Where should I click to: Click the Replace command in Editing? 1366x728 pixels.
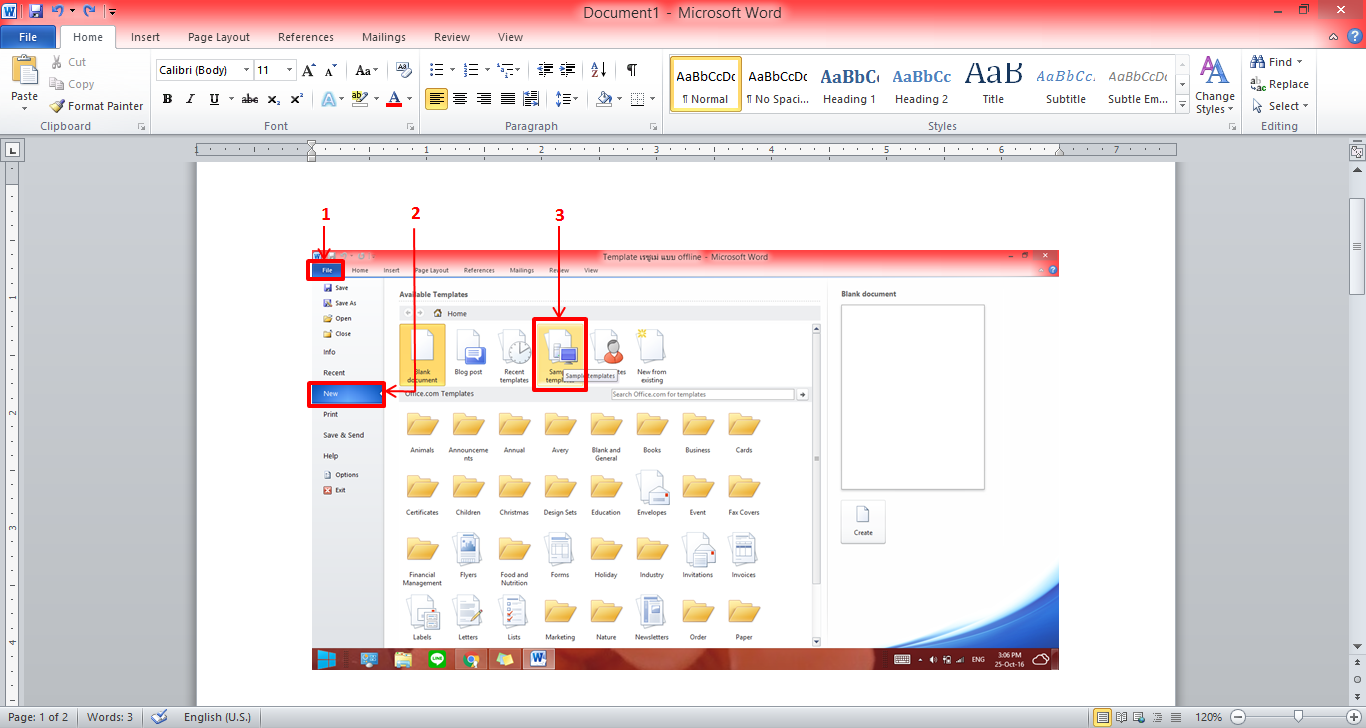click(x=1279, y=84)
